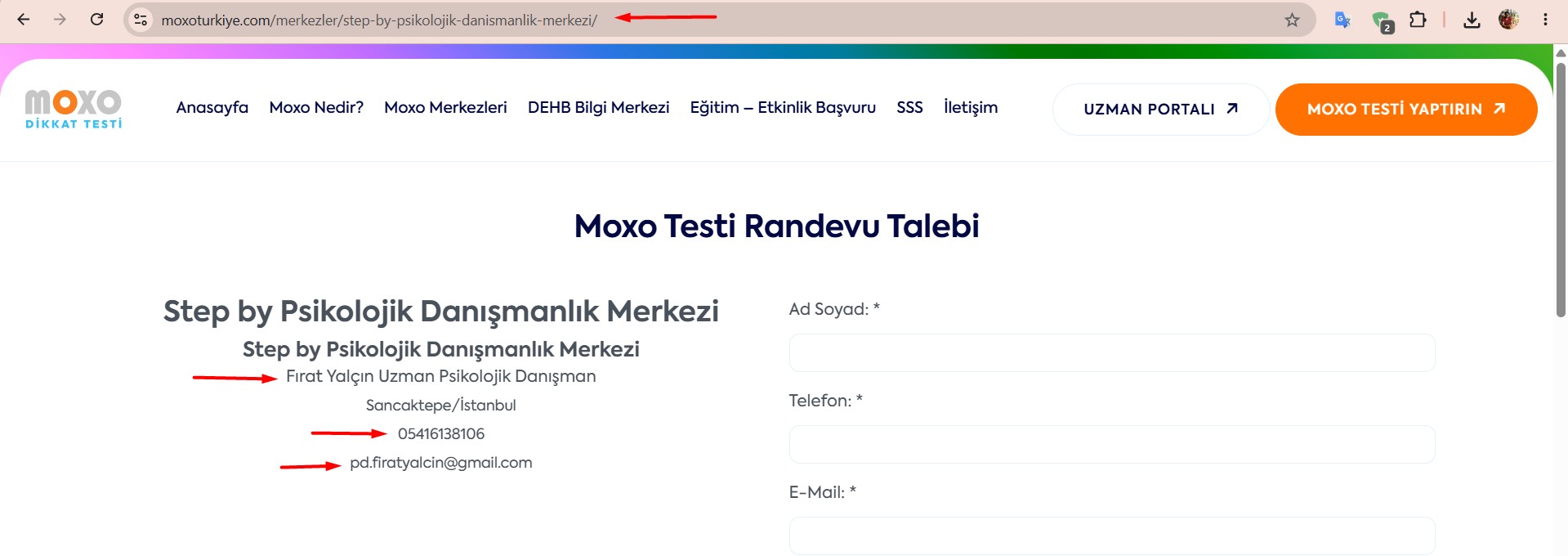
Task: Open Eğitim – Etkinlik Başvuru
Action: [x=783, y=107]
